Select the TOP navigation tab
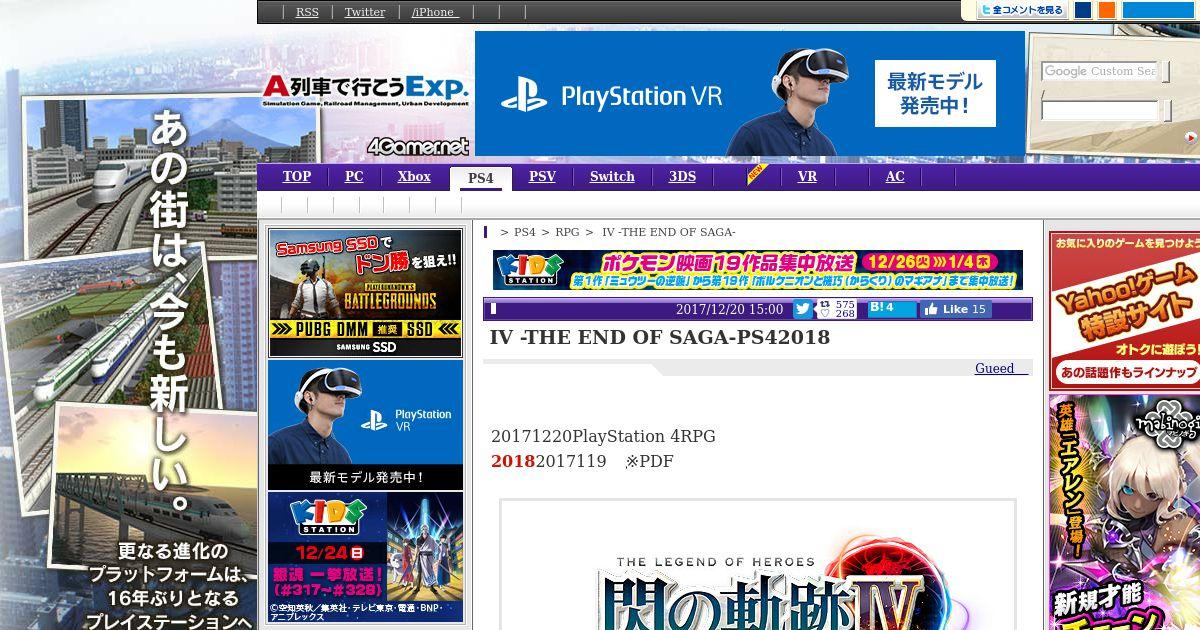Screen dimensions: 1200x630 click(297, 177)
